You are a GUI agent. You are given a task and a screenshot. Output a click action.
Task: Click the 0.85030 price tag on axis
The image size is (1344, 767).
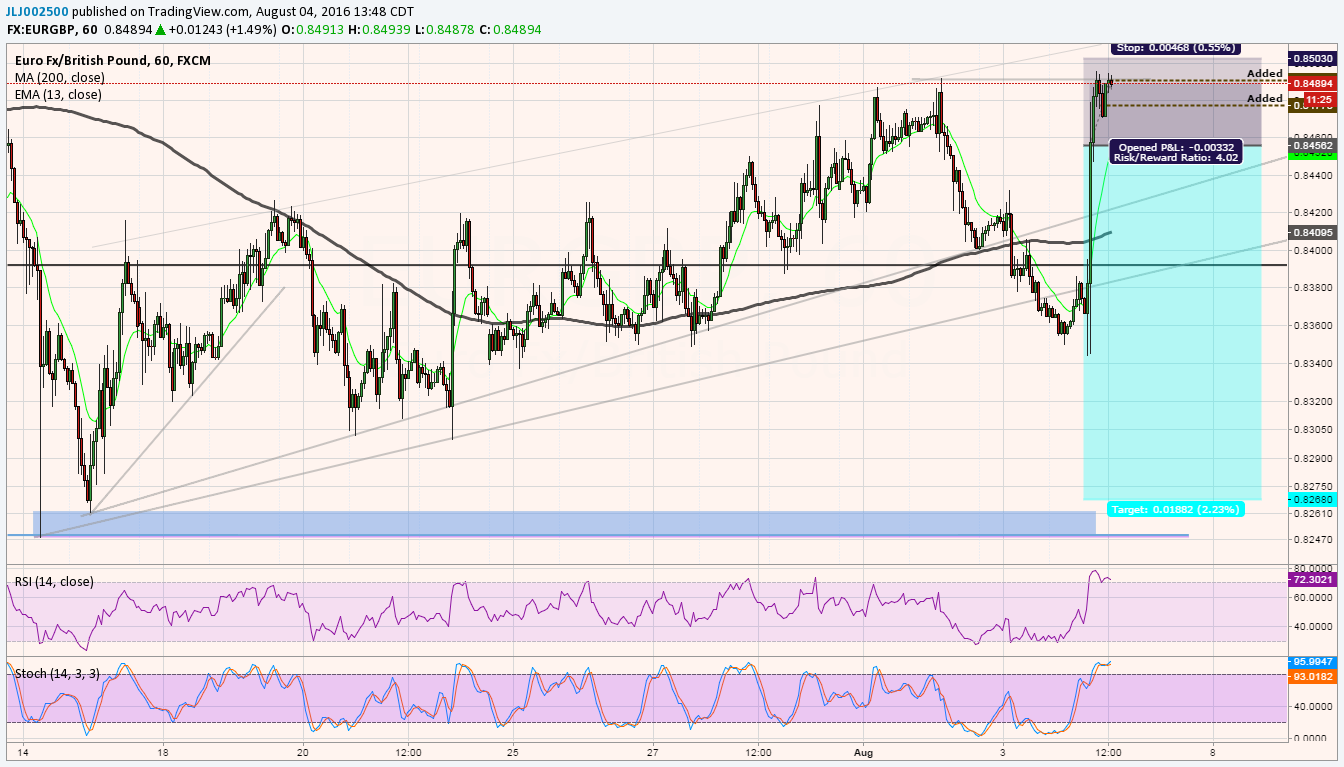pos(1311,59)
